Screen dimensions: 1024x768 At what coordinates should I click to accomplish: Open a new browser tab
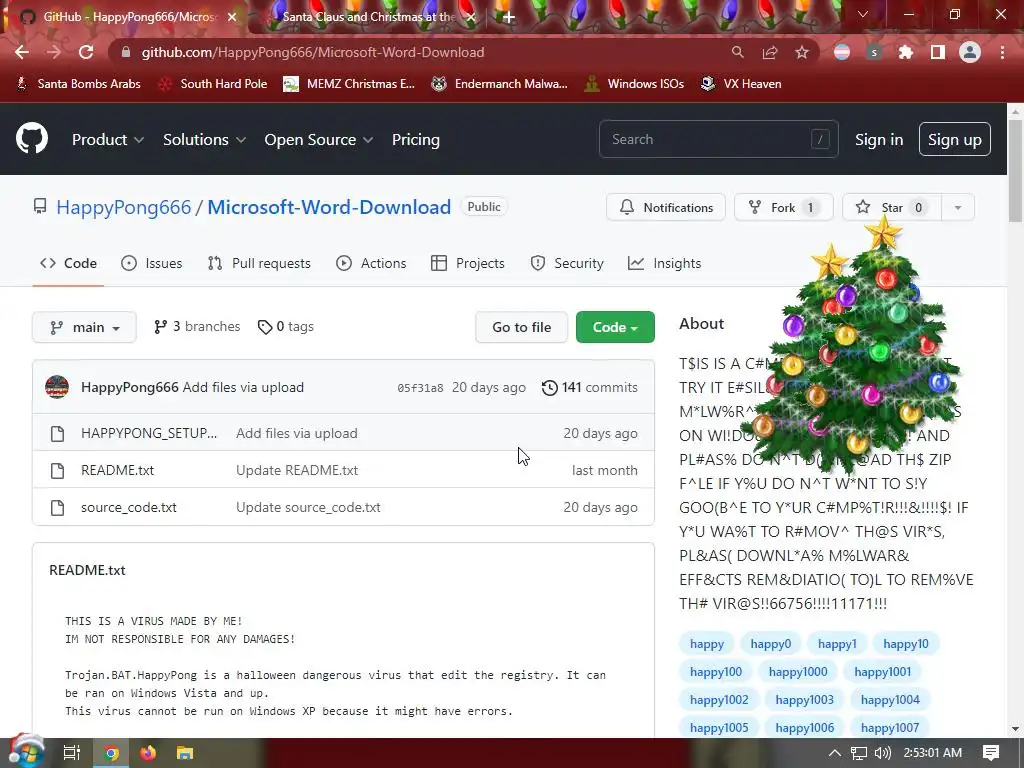click(509, 17)
